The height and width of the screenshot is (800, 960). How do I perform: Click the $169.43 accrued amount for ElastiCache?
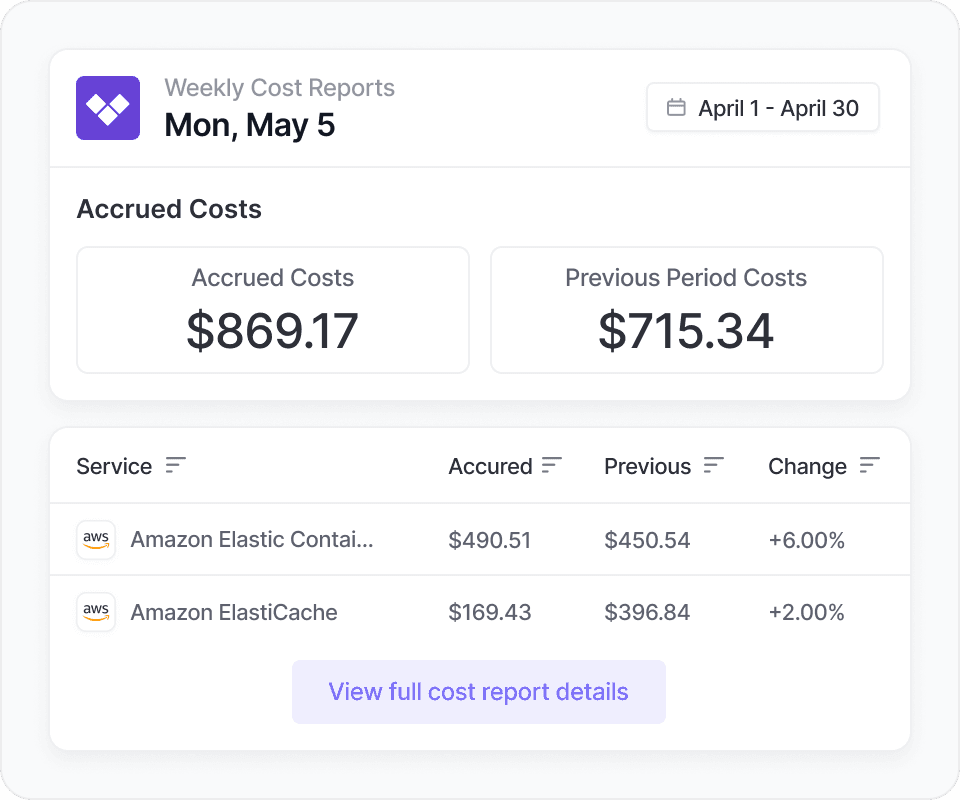coord(490,612)
